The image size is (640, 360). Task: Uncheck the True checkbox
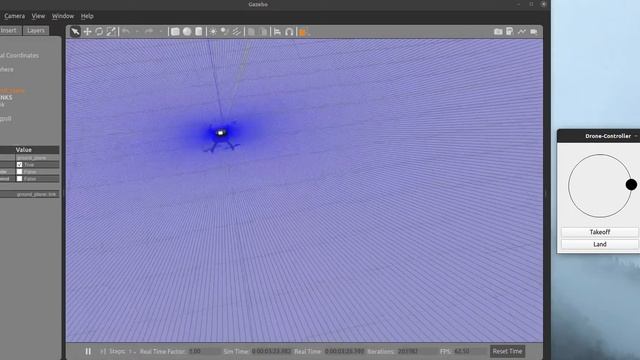click(19, 164)
